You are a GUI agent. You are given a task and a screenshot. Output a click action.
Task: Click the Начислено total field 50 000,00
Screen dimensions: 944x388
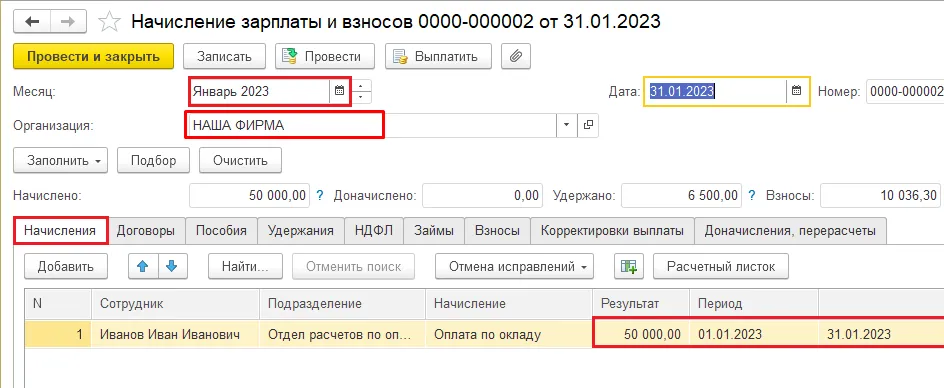click(249, 195)
